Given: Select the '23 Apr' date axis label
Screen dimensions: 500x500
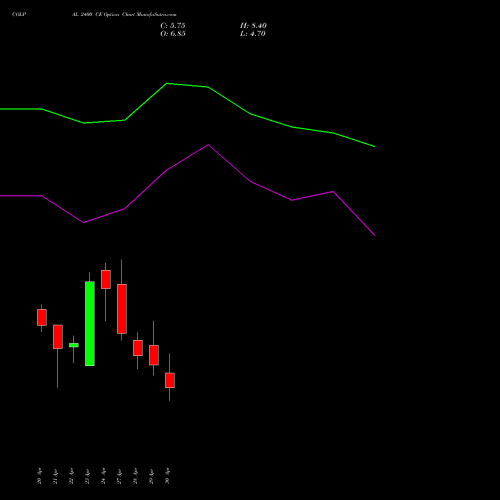Looking at the screenshot, I should [87, 476].
